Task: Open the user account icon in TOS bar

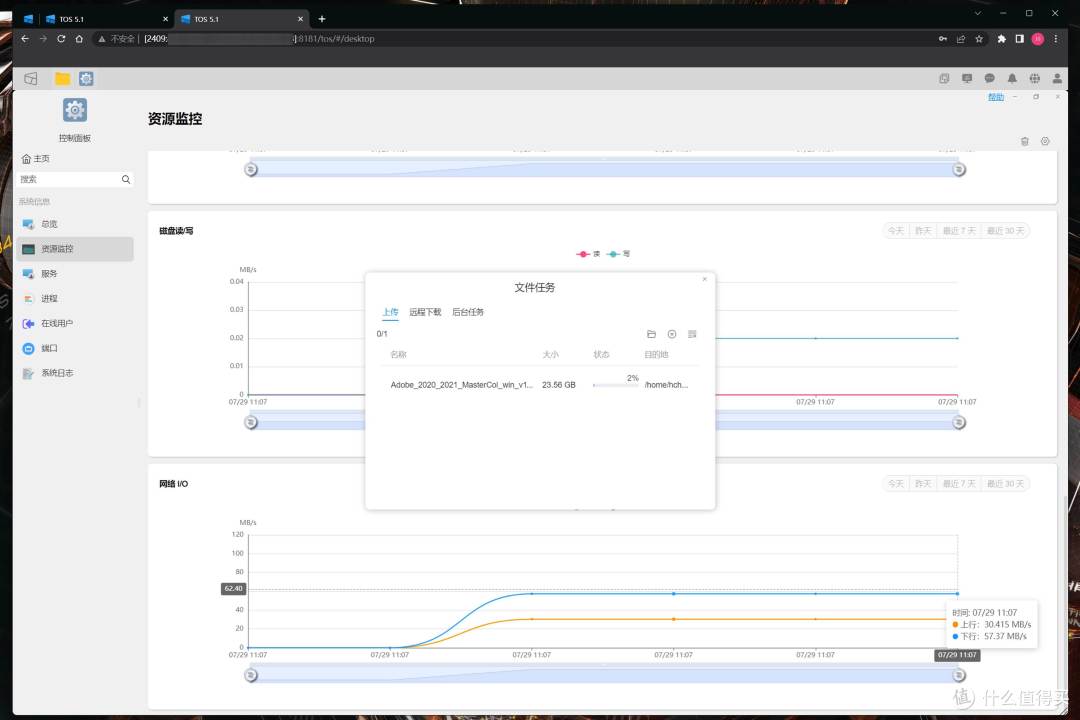Action: point(1057,79)
